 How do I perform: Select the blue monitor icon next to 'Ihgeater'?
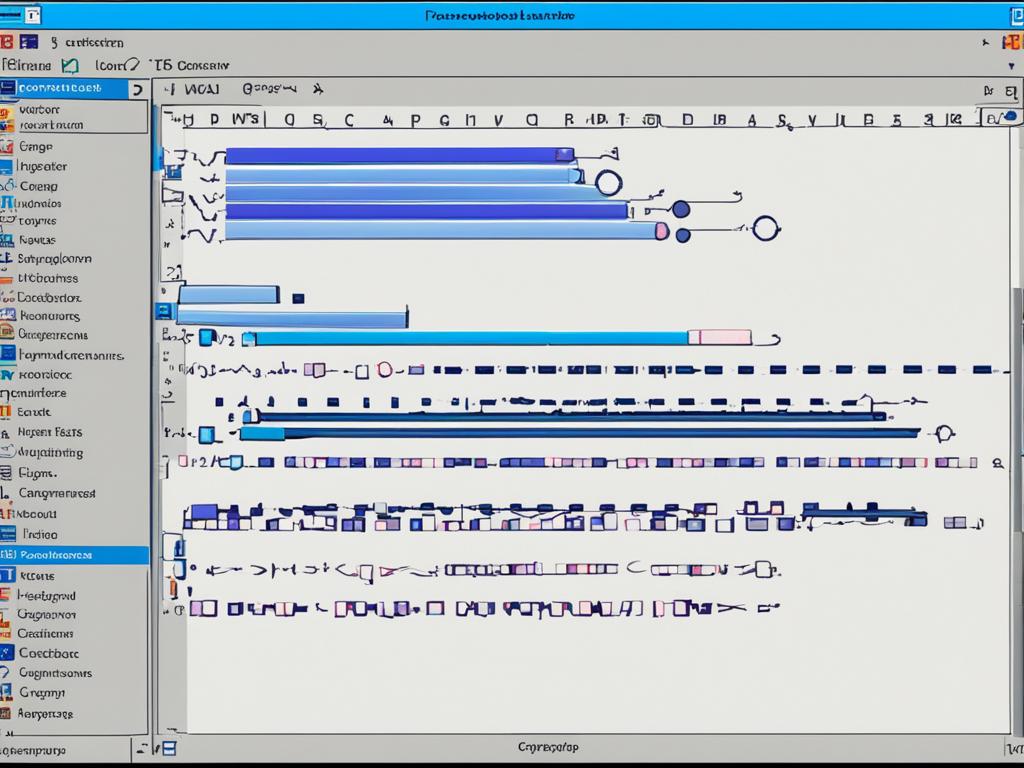coord(7,167)
